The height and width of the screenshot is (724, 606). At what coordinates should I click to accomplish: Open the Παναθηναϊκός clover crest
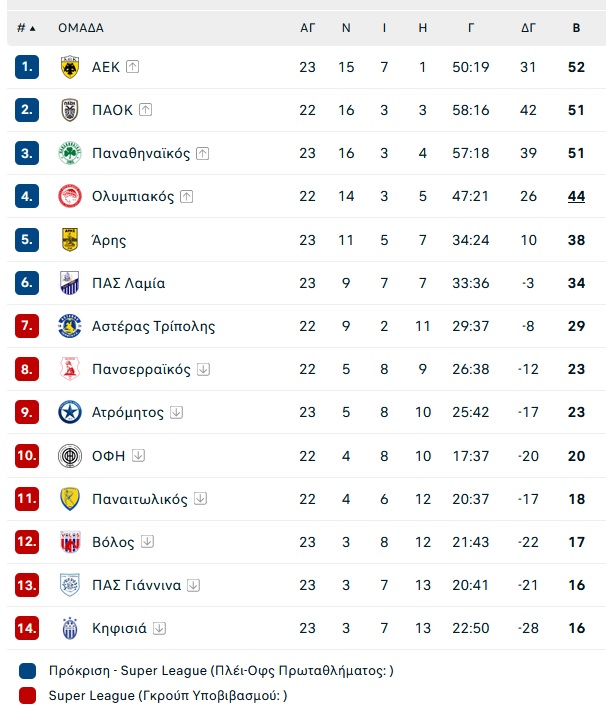coord(70,153)
